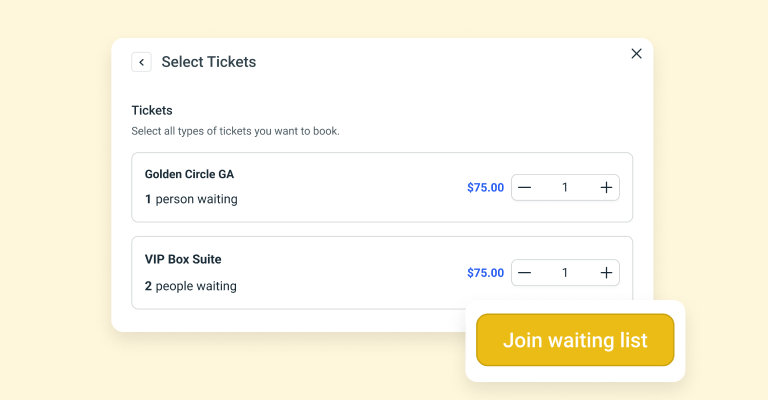Close the Select Tickets dialog
The width and height of the screenshot is (768, 400).
pyautogui.click(x=636, y=54)
